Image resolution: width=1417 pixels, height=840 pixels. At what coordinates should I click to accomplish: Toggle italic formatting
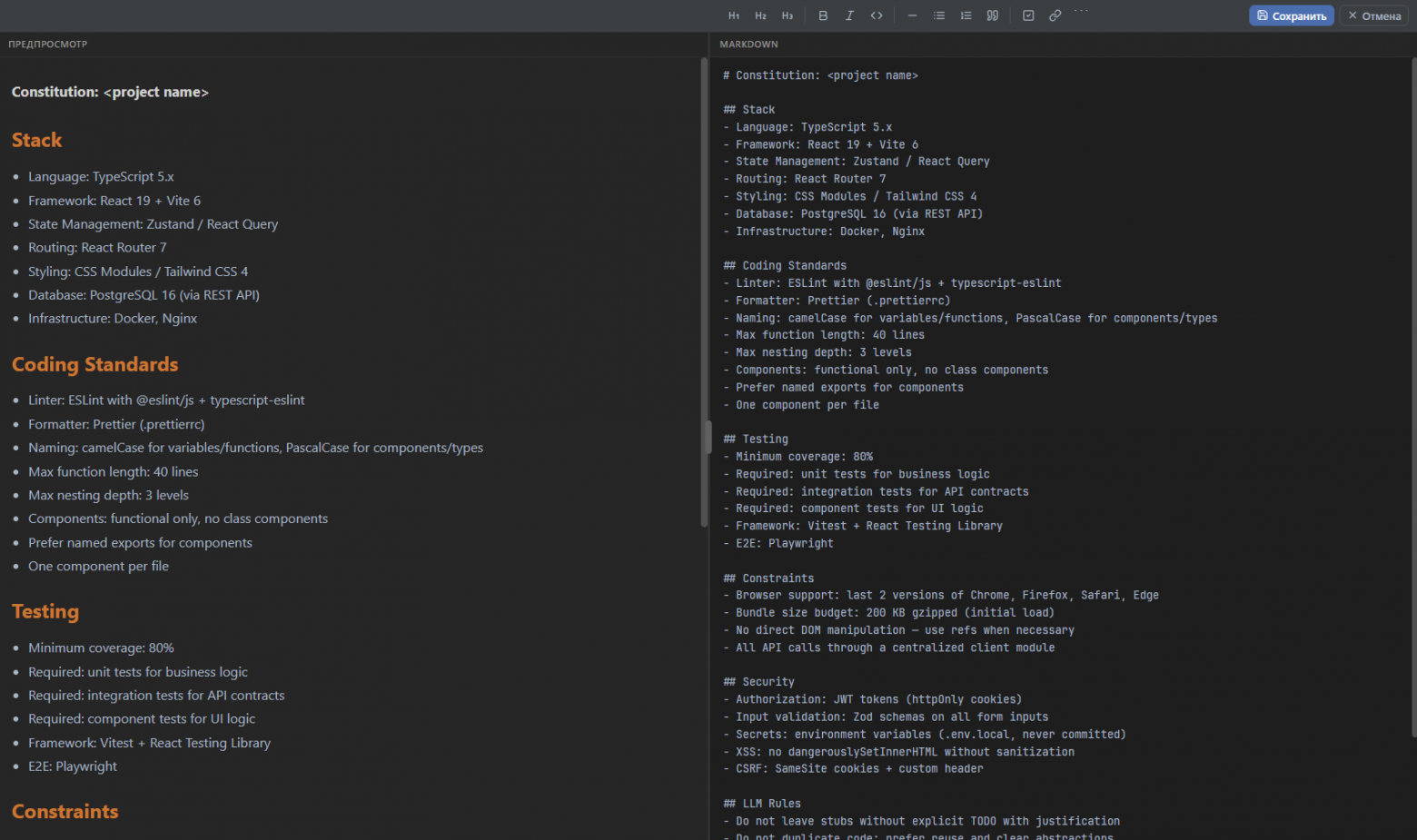pyautogui.click(x=849, y=15)
